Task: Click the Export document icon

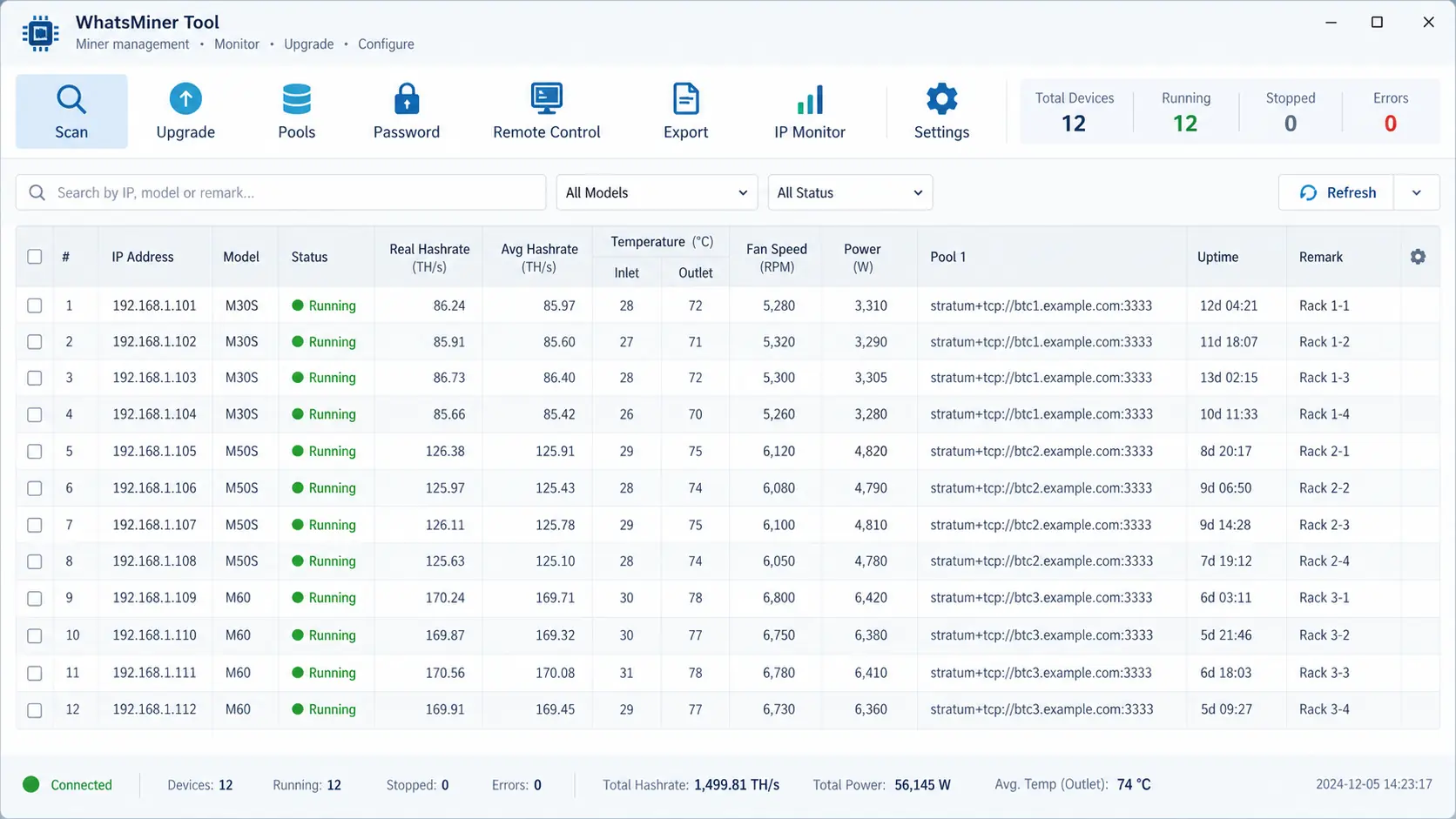Action: (x=686, y=99)
